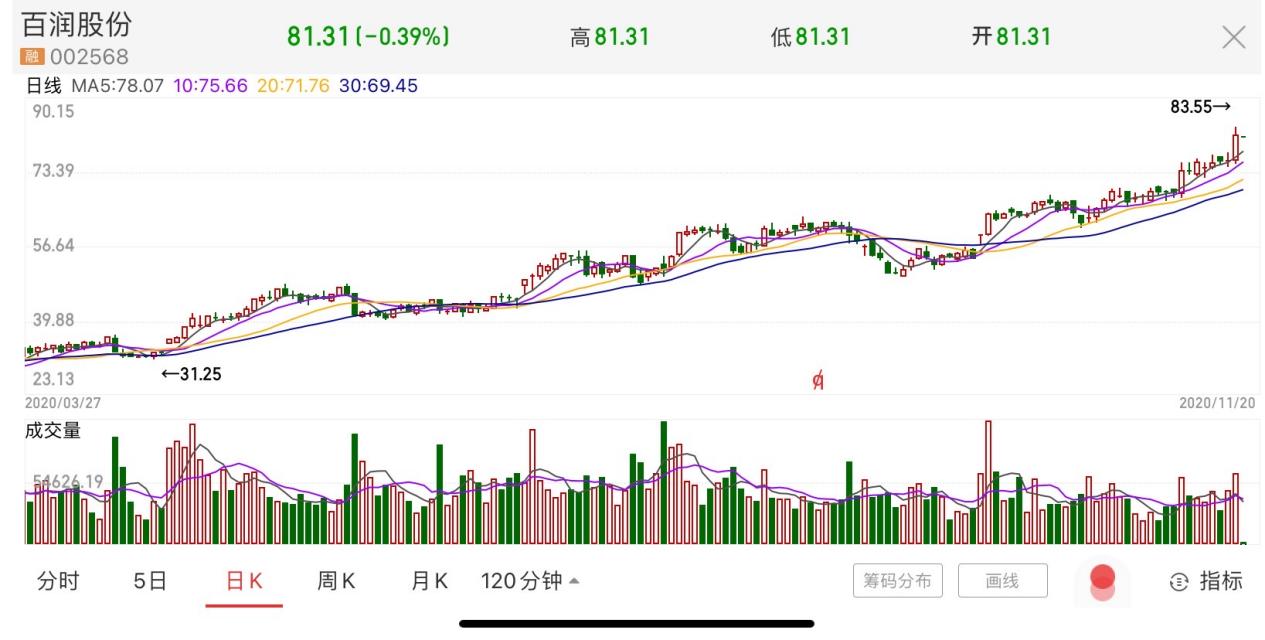This screenshot has width=1265, height=640.
Task: Tap the purple 10:75.66 MA legend
Action: 210,86
